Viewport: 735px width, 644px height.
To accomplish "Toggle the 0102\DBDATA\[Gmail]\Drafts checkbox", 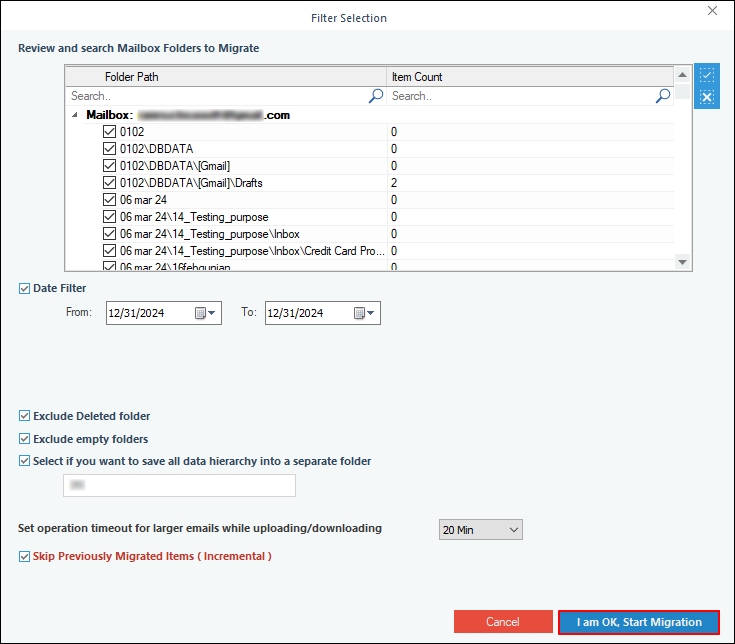I will click(109, 183).
